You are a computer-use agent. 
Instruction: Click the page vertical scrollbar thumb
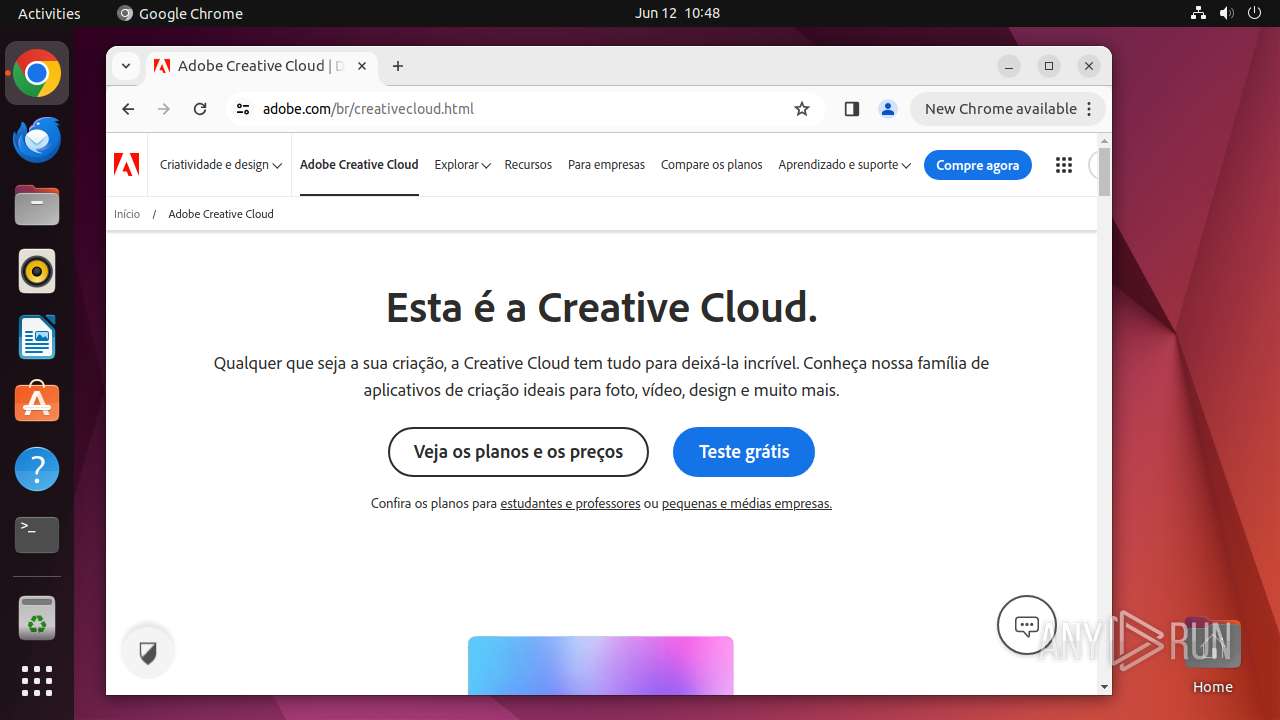click(1104, 172)
